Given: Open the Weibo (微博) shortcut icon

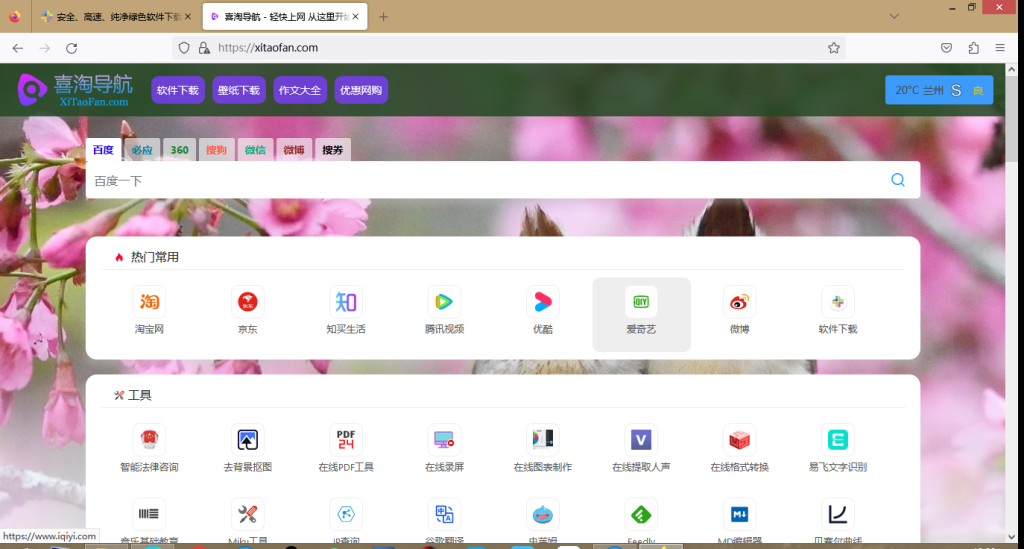Looking at the screenshot, I should click(x=739, y=302).
